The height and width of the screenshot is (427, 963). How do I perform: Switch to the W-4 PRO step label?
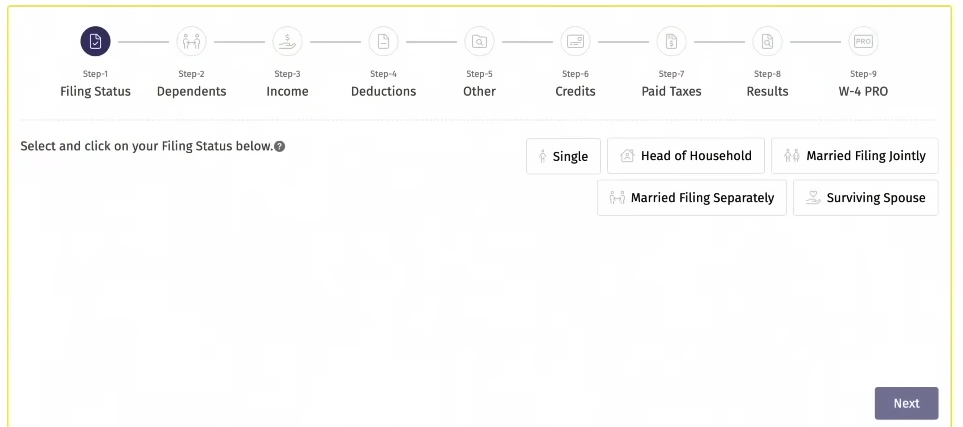[x=863, y=92]
